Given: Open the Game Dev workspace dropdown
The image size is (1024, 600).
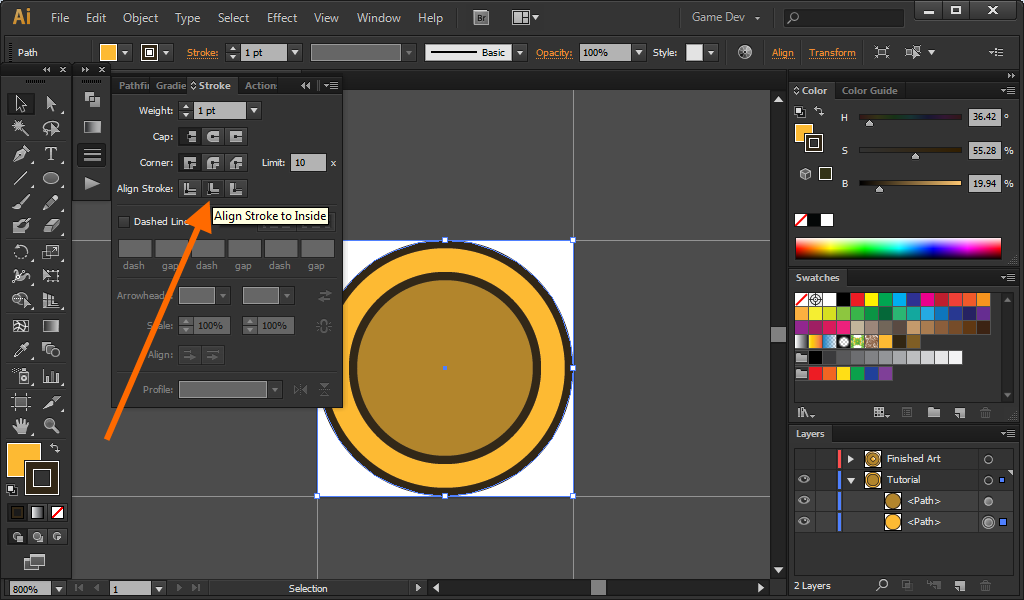Looking at the screenshot, I should [726, 18].
